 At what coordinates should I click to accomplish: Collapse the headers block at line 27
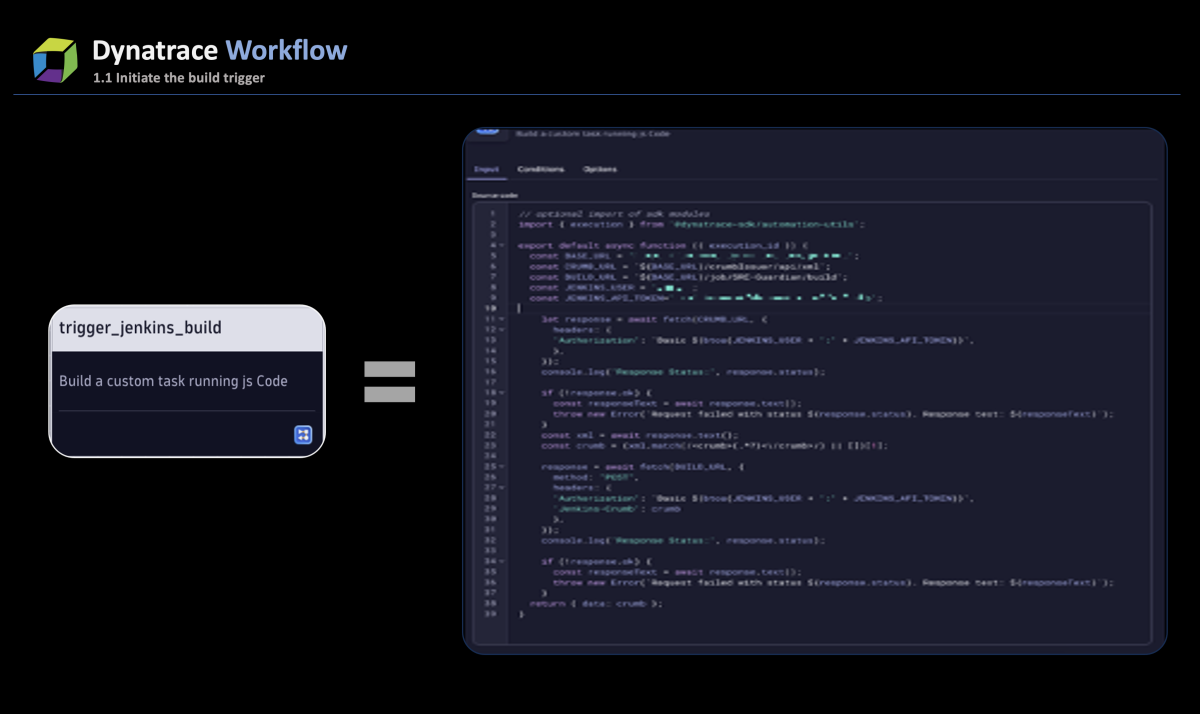coord(501,487)
